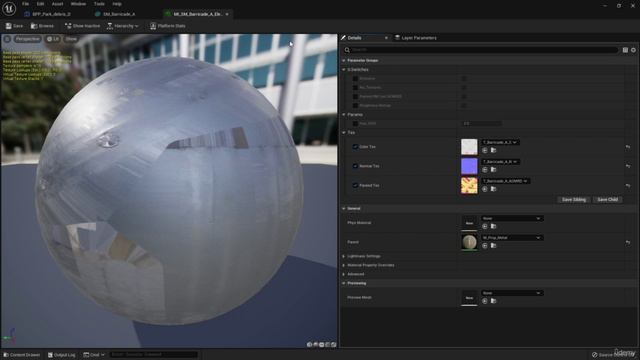The height and width of the screenshot is (360, 640).
Task: Enable the second switch parameter override checkbox
Action: tap(355, 87)
